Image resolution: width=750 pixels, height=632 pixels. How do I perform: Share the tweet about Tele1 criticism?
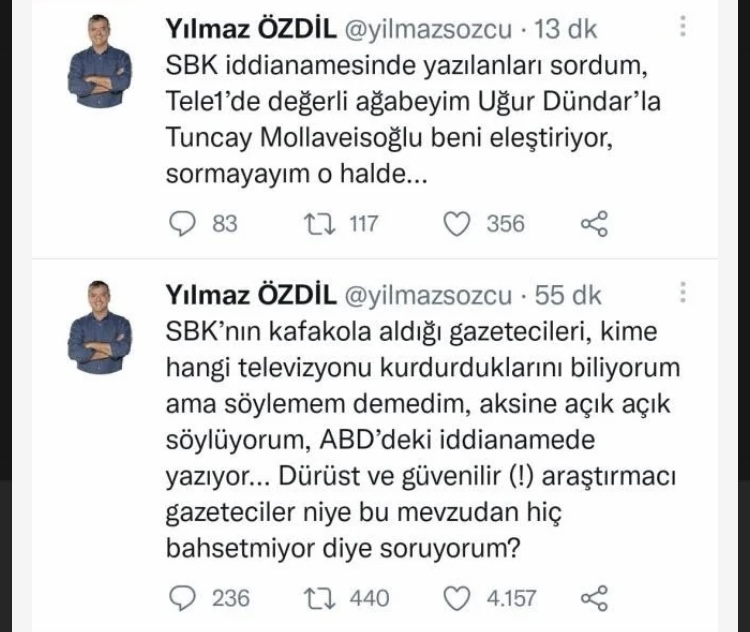(594, 223)
